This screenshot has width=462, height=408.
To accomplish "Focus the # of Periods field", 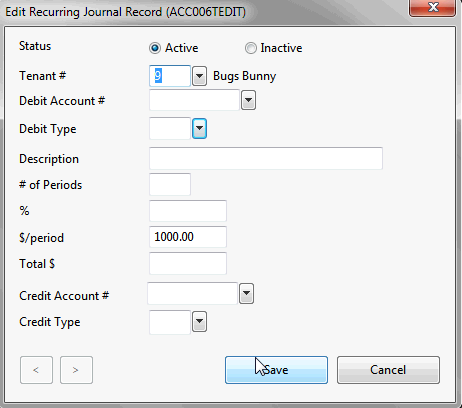I will [x=170, y=184].
